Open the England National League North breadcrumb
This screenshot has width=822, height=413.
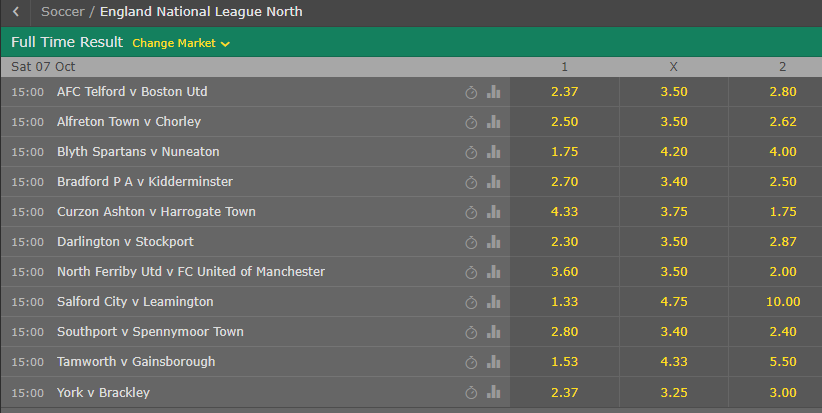coord(201,12)
